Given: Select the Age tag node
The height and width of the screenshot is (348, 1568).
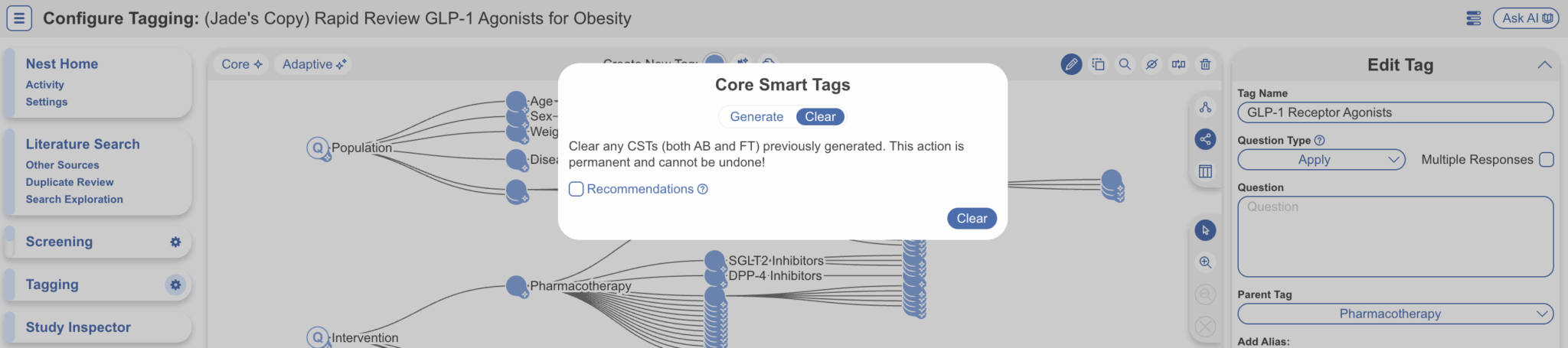Looking at the screenshot, I should [517, 101].
